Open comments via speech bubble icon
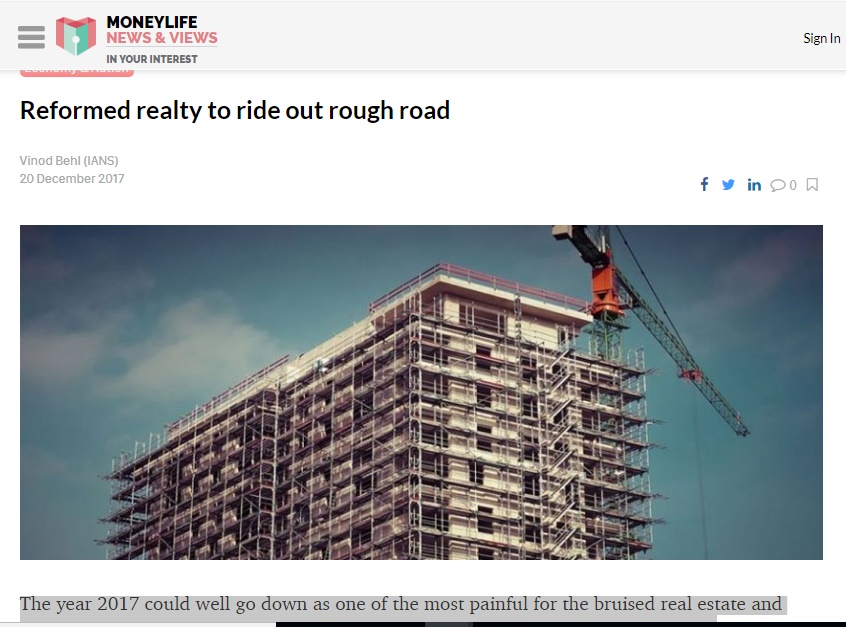This screenshot has height=627, width=846. [x=777, y=185]
